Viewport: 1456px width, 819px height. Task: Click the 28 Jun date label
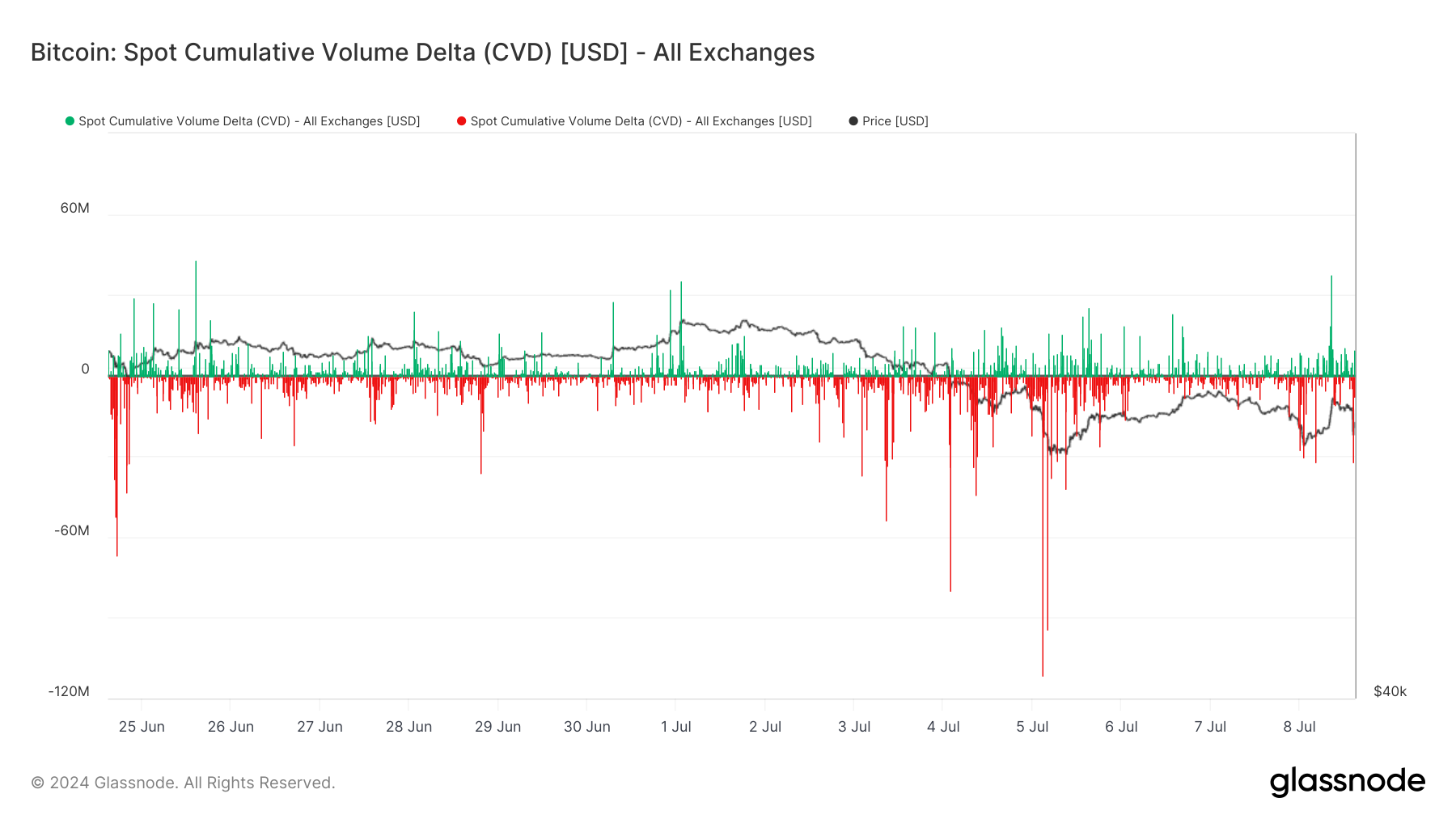408,727
